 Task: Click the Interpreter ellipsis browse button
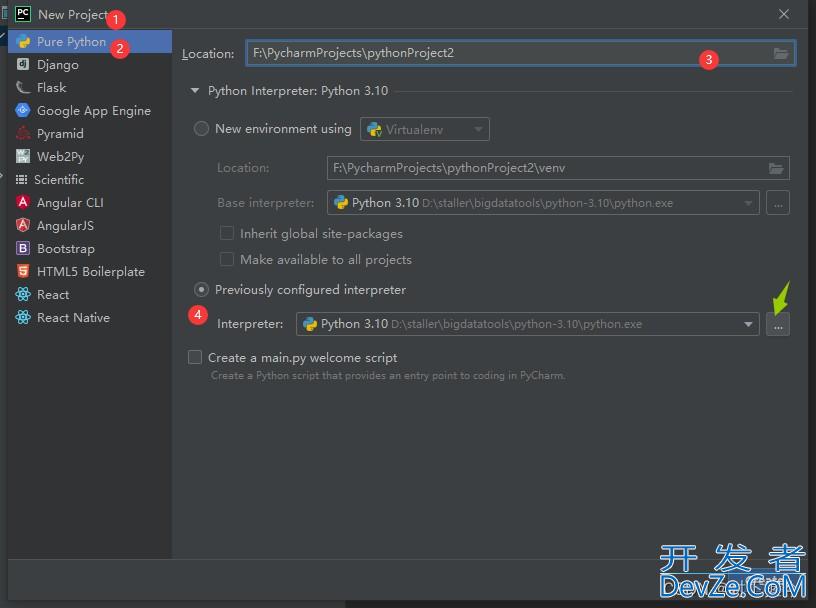[x=778, y=324]
